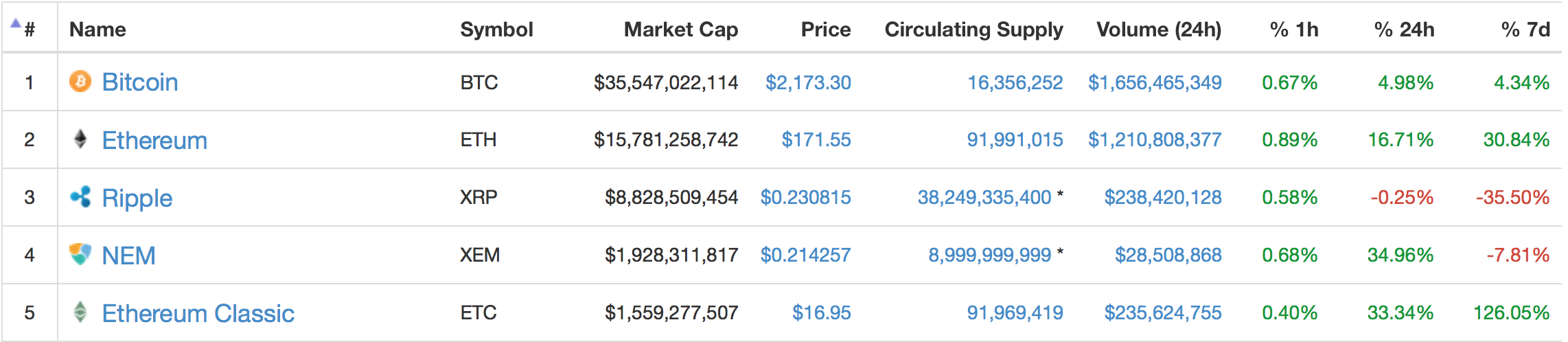Click the Ethereum Classic green logo icon
The height and width of the screenshot is (342, 1568).
tap(80, 312)
